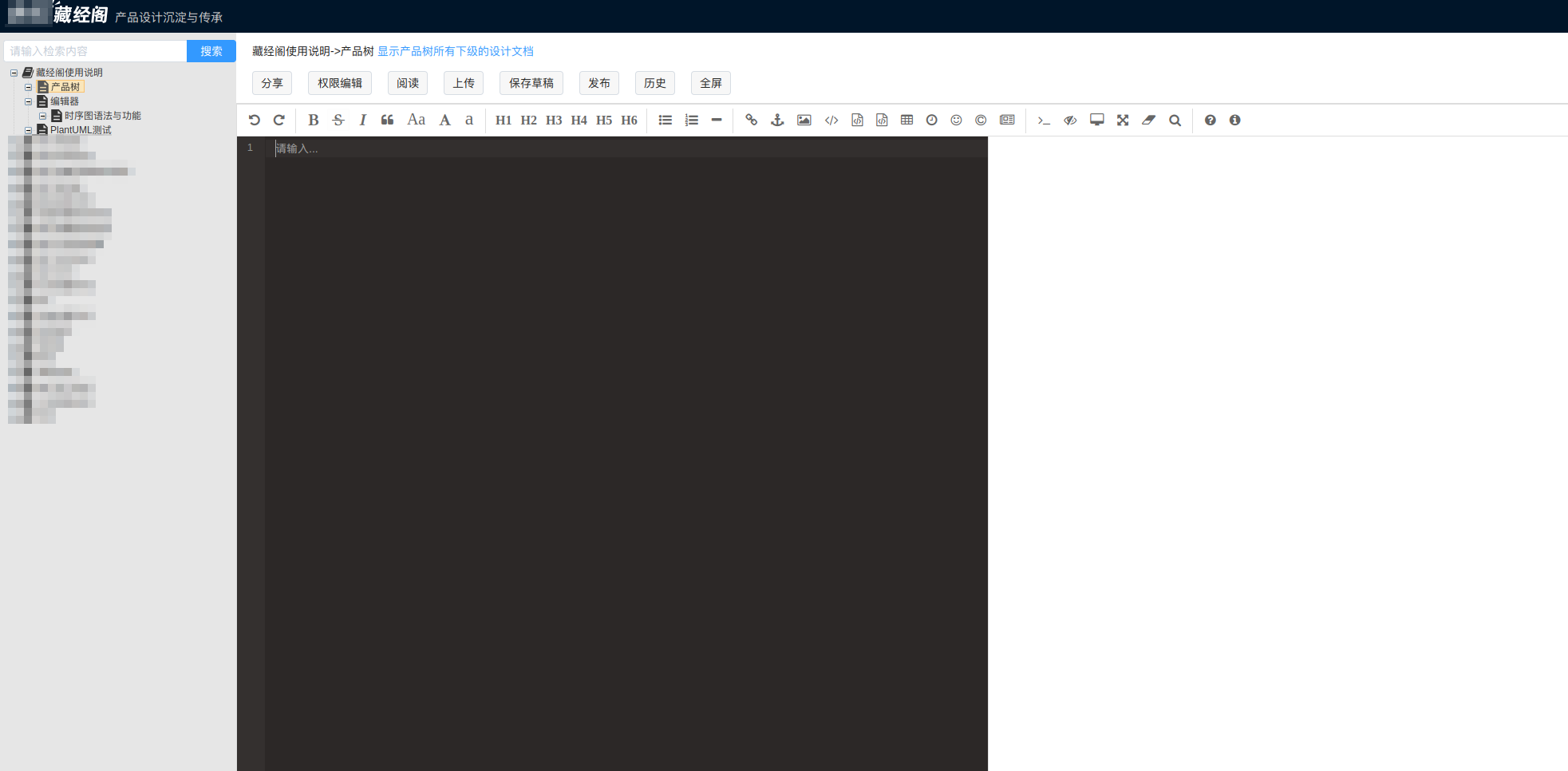Image resolution: width=1568 pixels, height=771 pixels.
Task: Click the 搜索 search button
Action: (211, 51)
